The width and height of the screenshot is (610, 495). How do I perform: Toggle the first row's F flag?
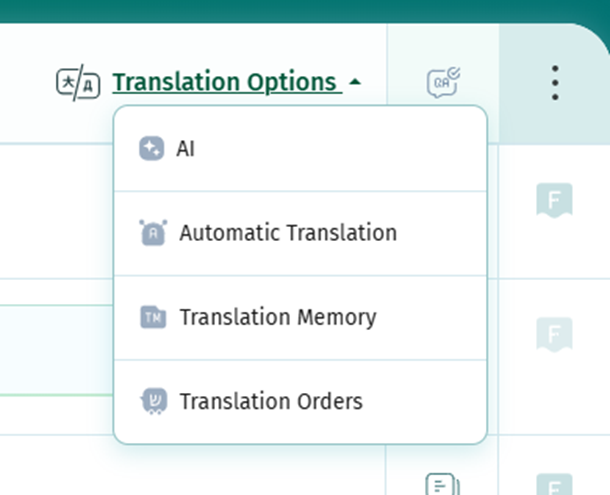pos(554,201)
